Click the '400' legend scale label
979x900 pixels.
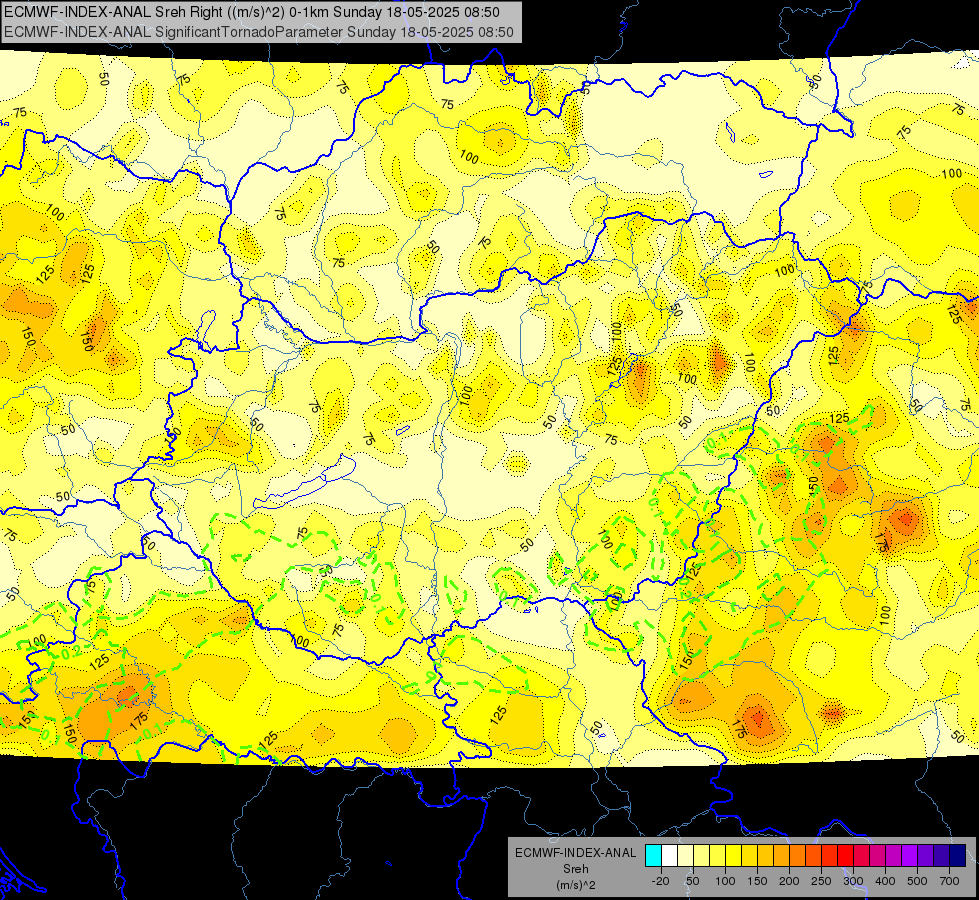click(x=885, y=881)
